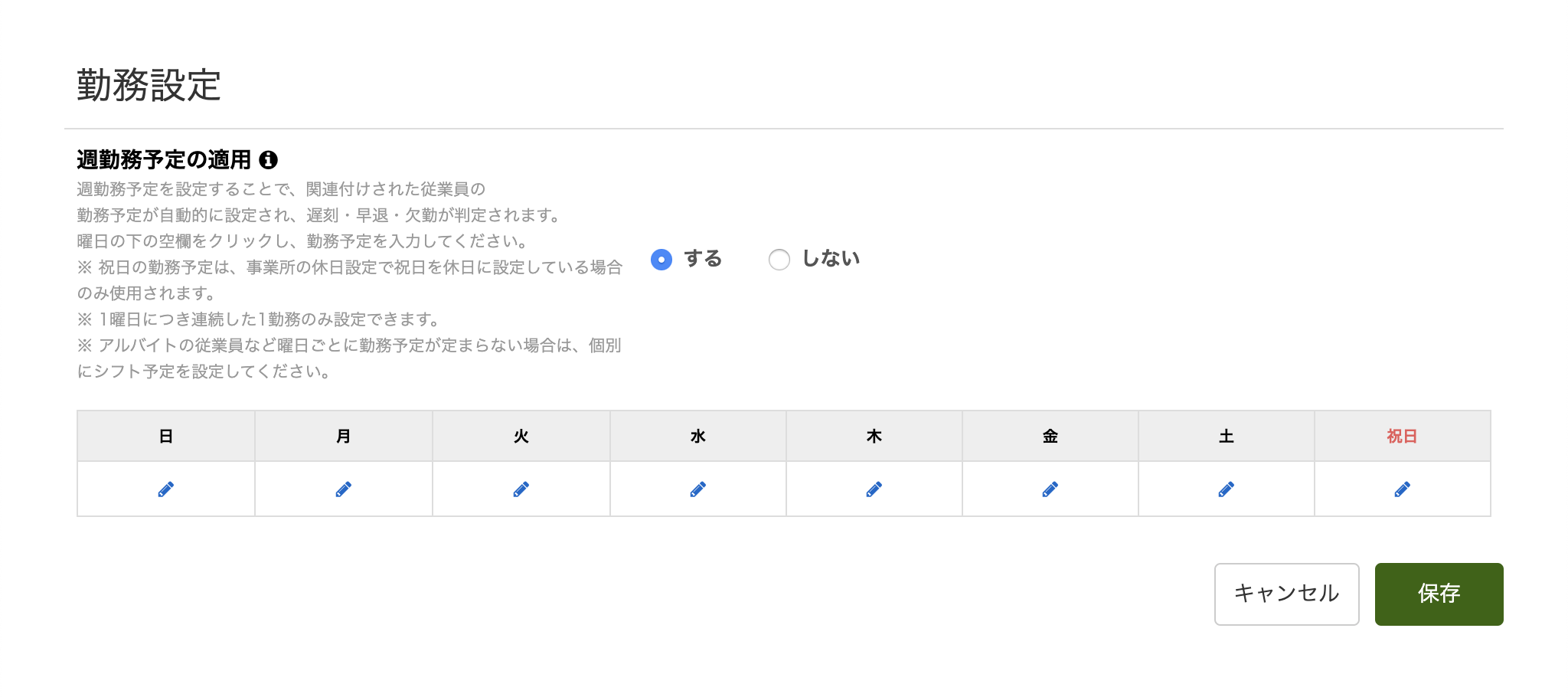Edit 木 (Thursday) schedule with pencil icon

coord(874,489)
